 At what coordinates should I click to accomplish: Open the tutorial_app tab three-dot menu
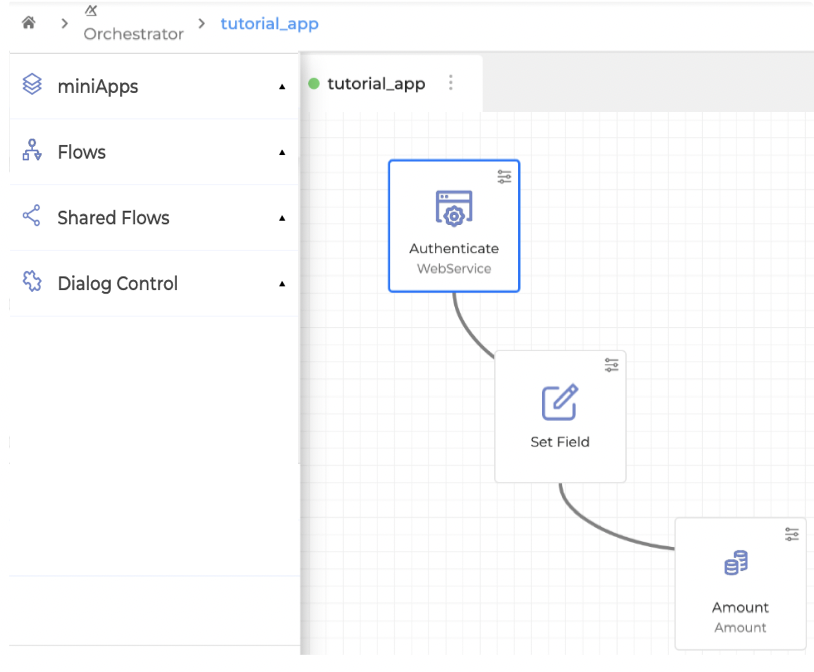point(451,83)
